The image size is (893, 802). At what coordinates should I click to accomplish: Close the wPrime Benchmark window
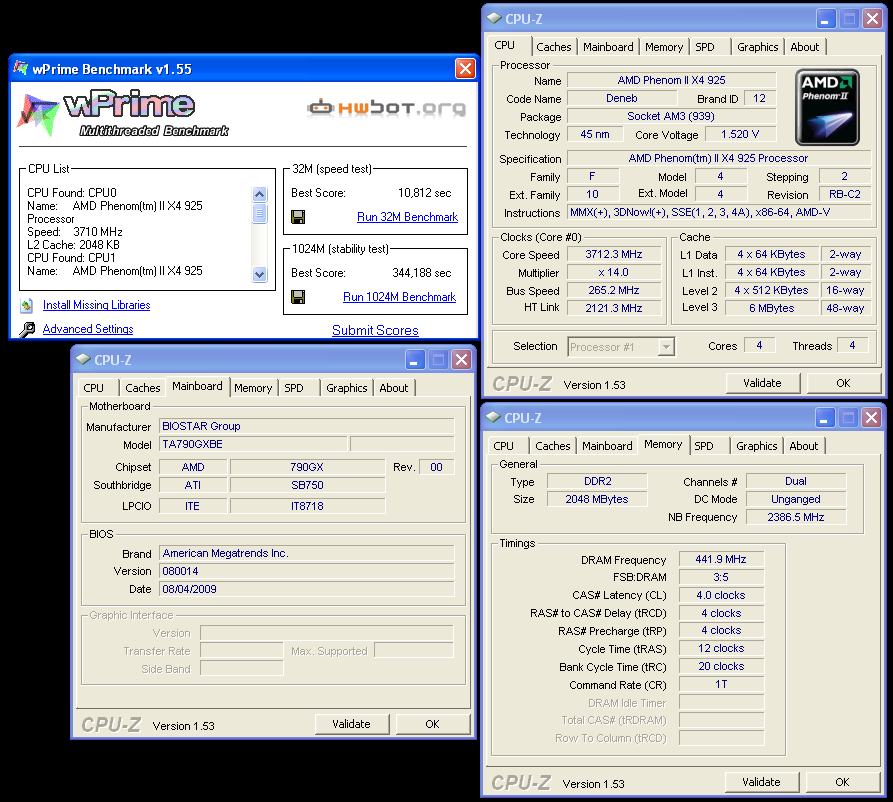pyautogui.click(x=465, y=69)
